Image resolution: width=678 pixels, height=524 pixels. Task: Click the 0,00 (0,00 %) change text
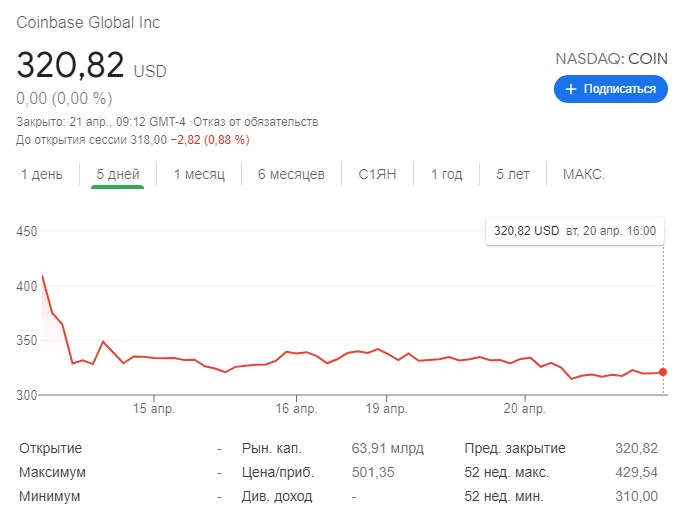[x=64, y=99]
